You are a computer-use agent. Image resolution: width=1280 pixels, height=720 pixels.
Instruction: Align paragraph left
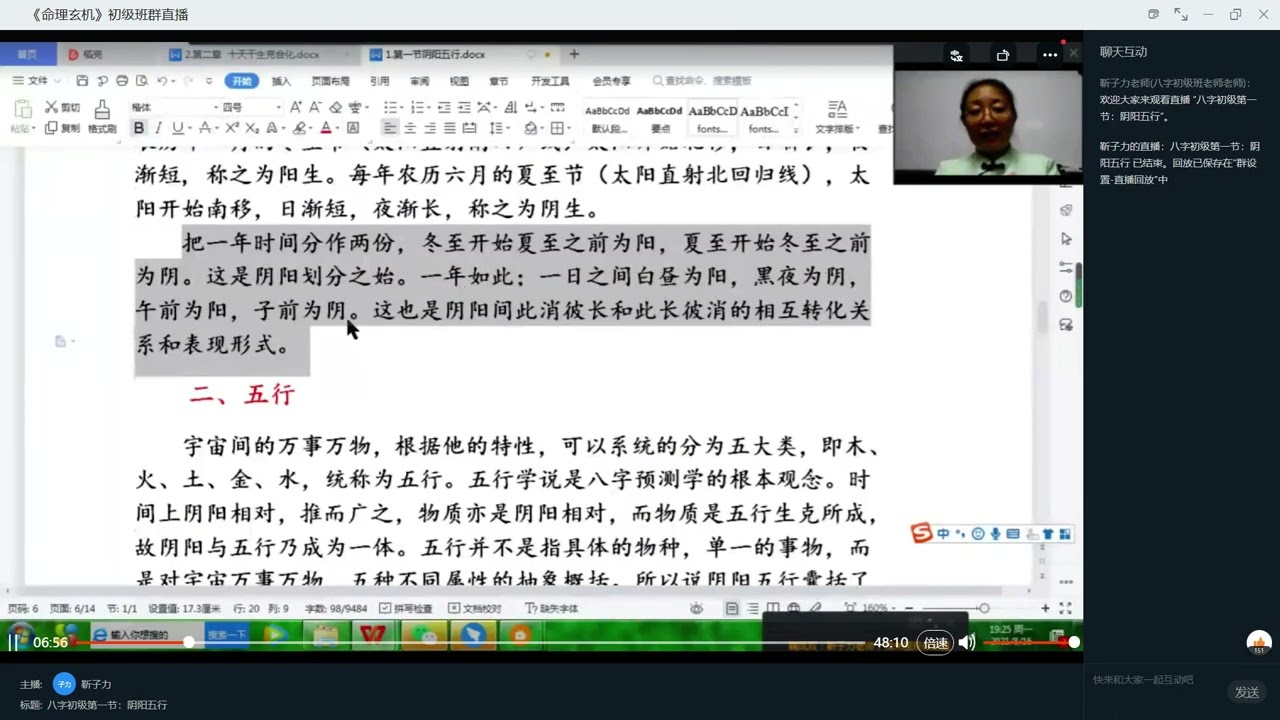pyautogui.click(x=390, y=128)
